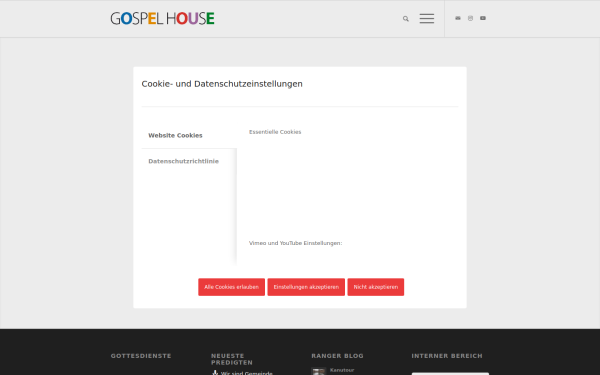Open the Kanutour post thumbnail

pos(318,372)
